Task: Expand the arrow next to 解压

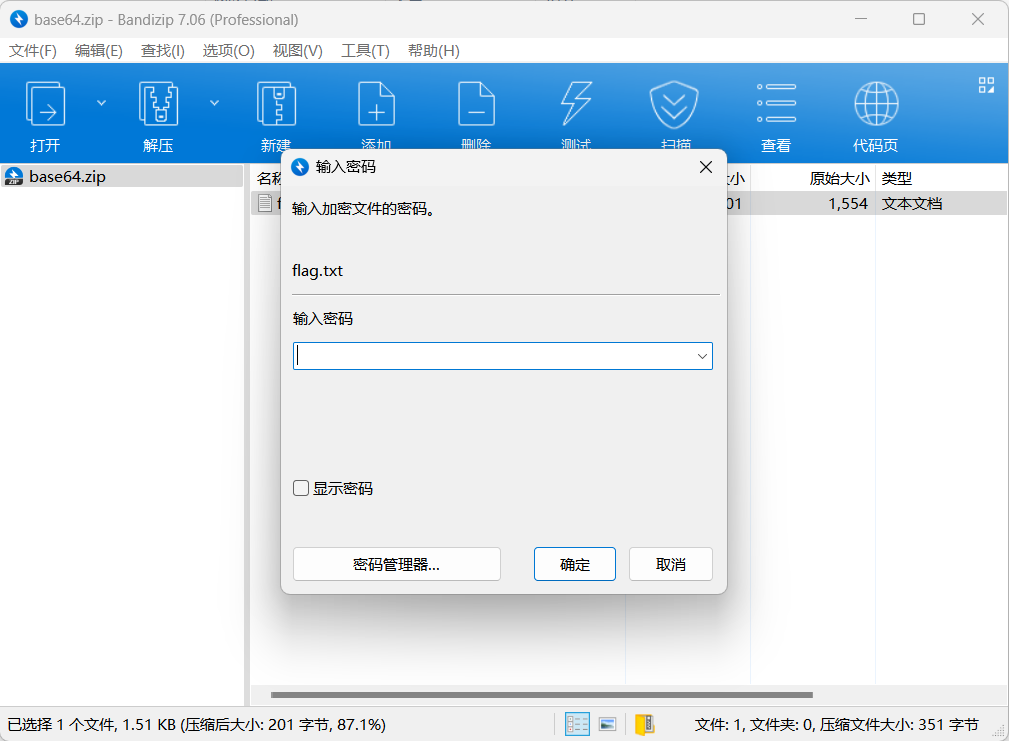Action: click(214, 102)
